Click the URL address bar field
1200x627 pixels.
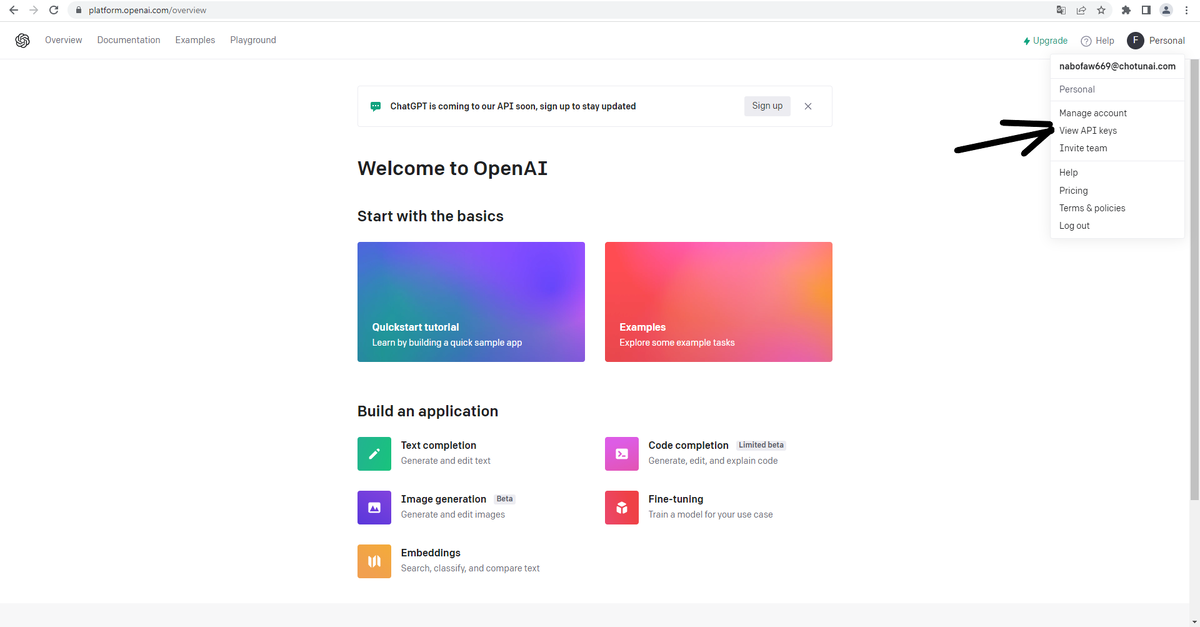(x=560, y=10)
